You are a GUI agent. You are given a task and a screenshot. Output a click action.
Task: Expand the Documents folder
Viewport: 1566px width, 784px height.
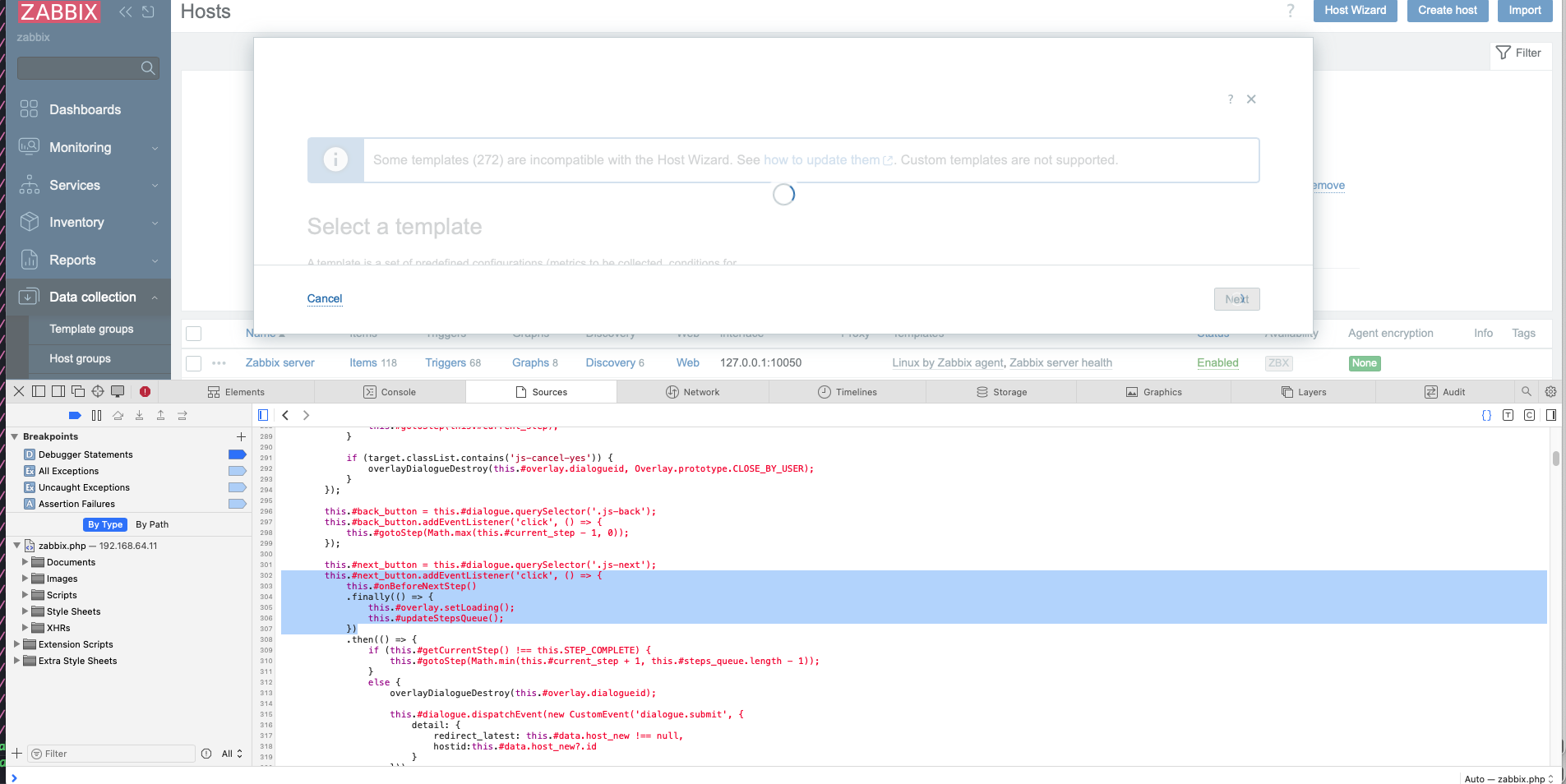point(25,562)
